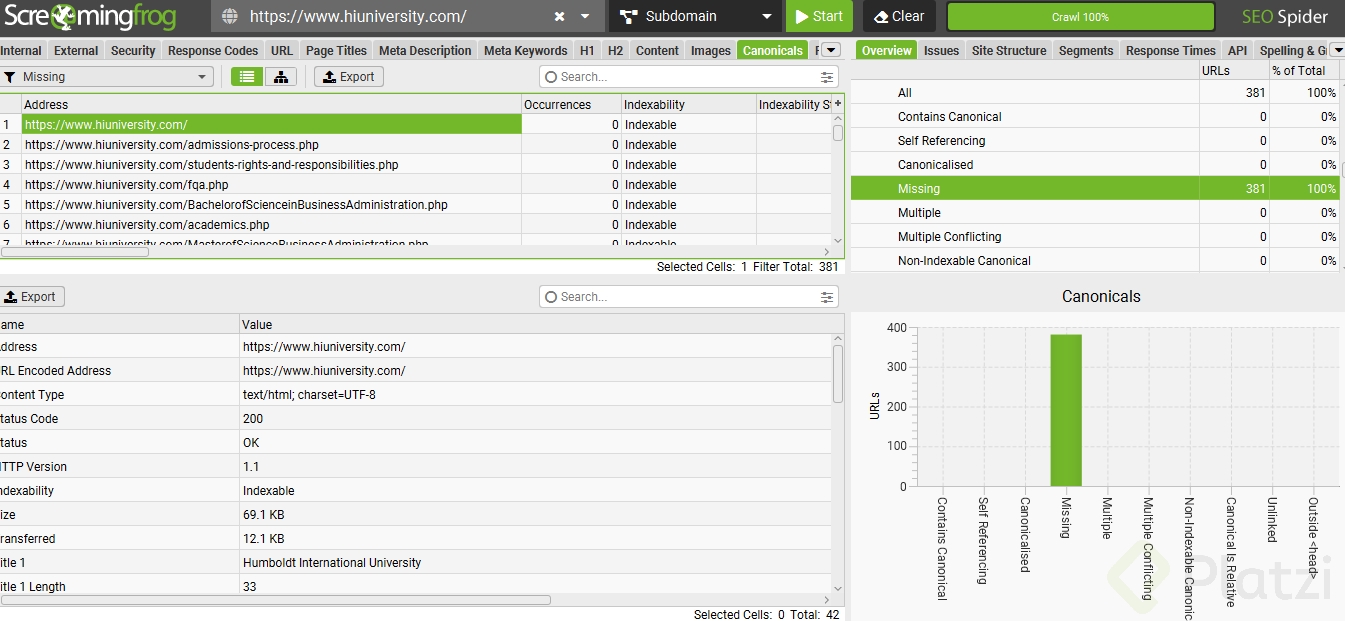Click the green Missing bar in chart
Viewport: 1345px width, 621px height.
(x=1066, y=410)
